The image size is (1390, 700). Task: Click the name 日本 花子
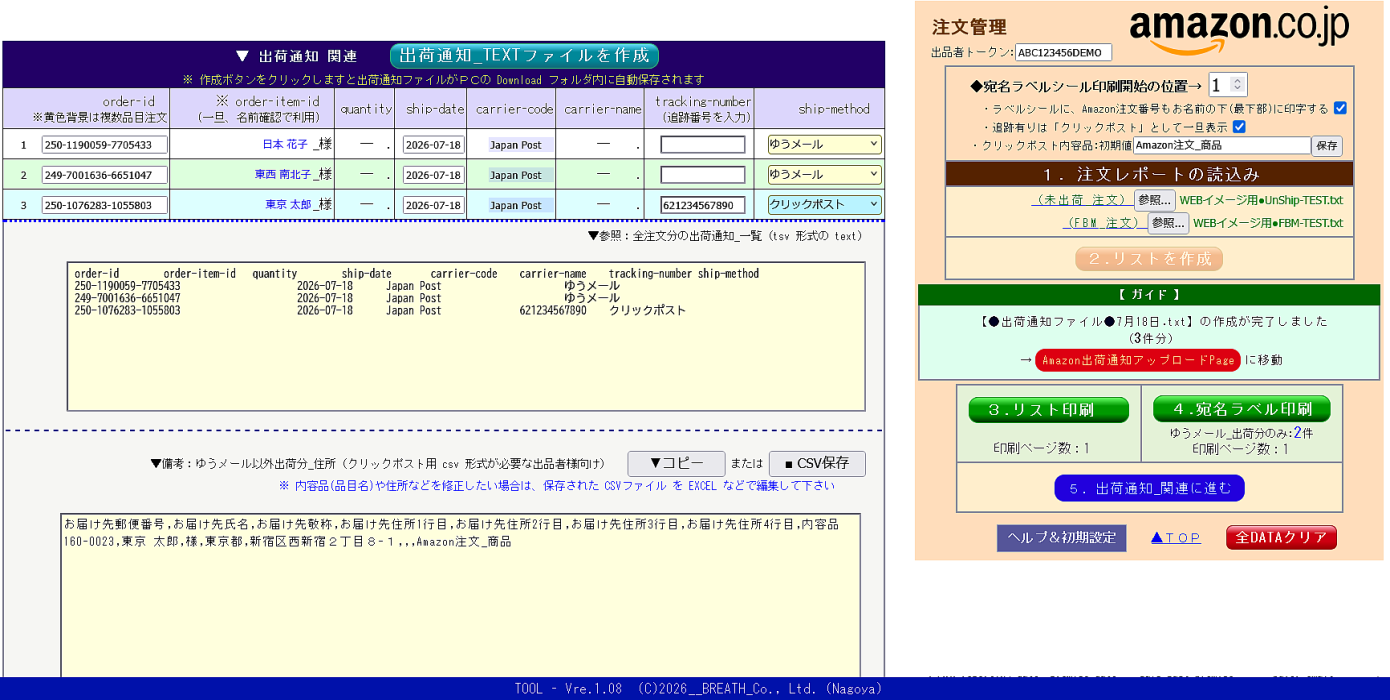pos(285,145)
